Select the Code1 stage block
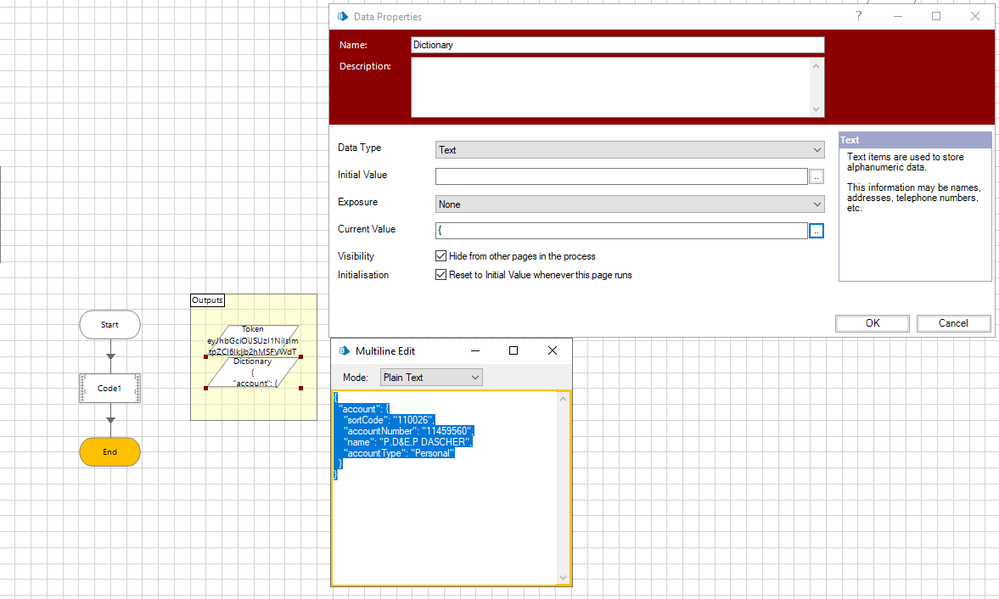 pos(110,388)
